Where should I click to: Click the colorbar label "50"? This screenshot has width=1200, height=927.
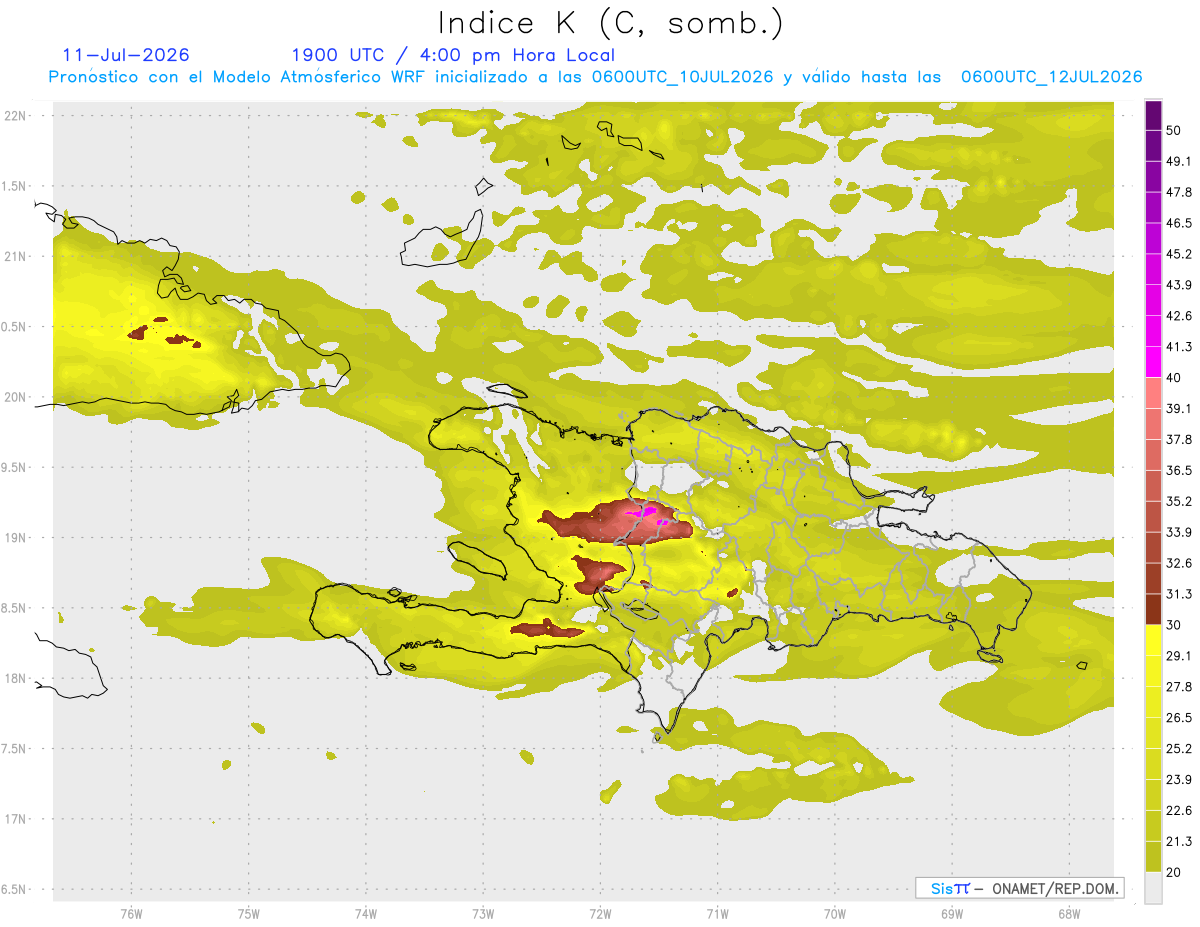click(x=1175, y=131)
